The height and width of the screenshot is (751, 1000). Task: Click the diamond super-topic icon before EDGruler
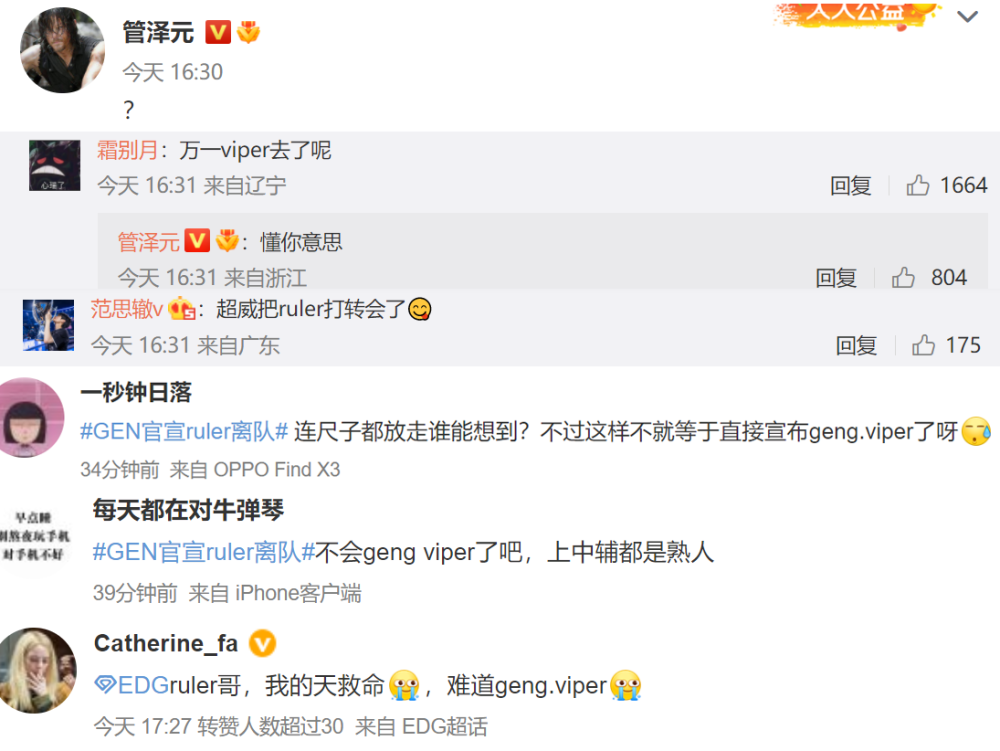105,685
